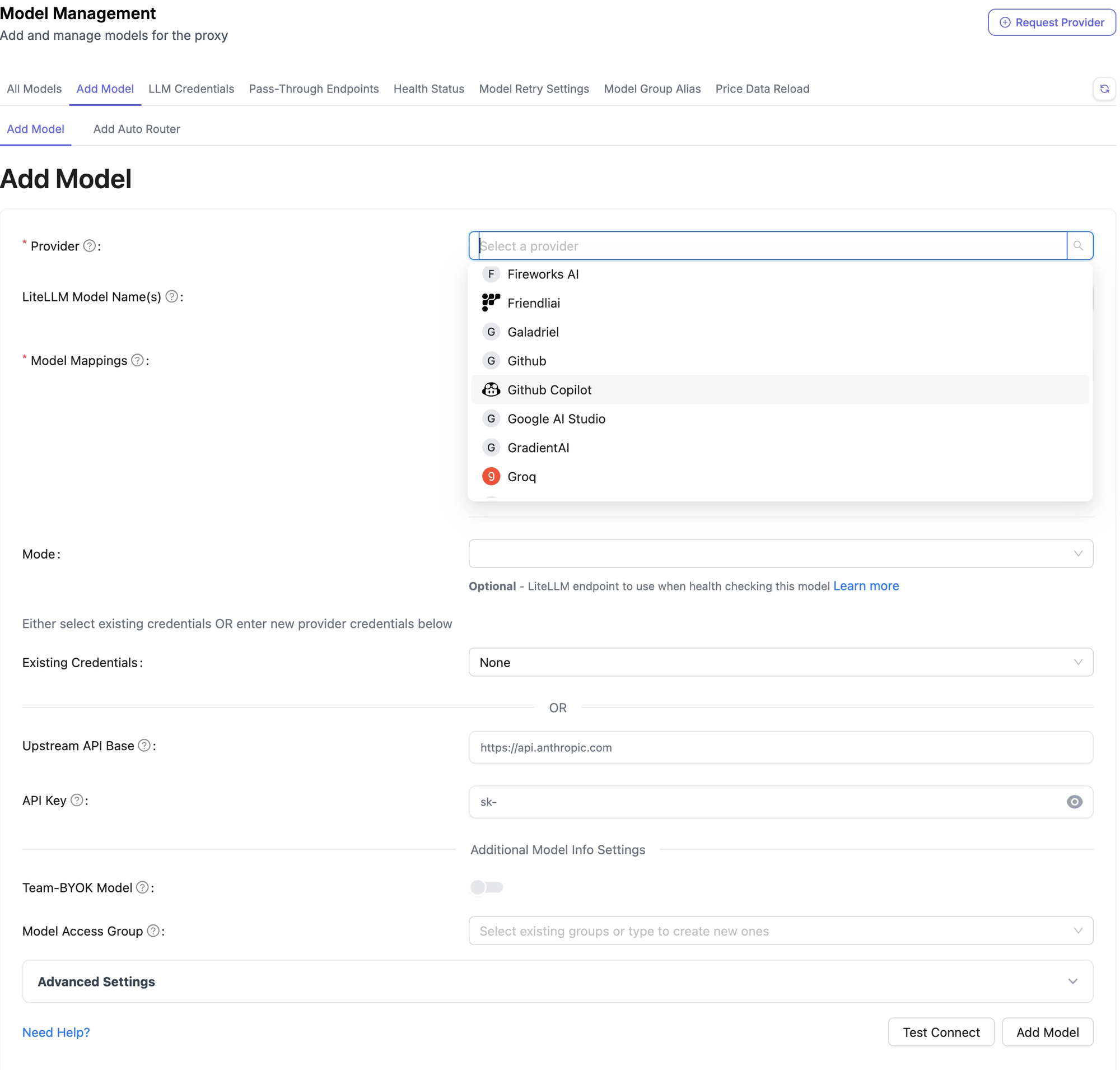The width and height of the screenshot is (1120, 1070).
Task: Click the search icon in Provider field
Action: [1079, 246]
